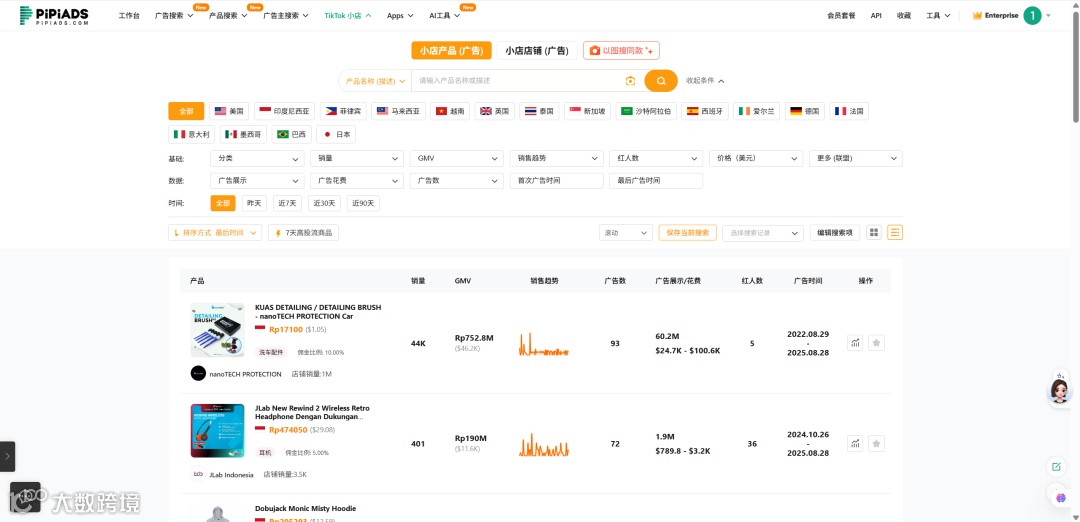The height and width of the screenshot is (522, 1080).
Task: Switch to grid view layout icon
Action: (x=874, y=233)
